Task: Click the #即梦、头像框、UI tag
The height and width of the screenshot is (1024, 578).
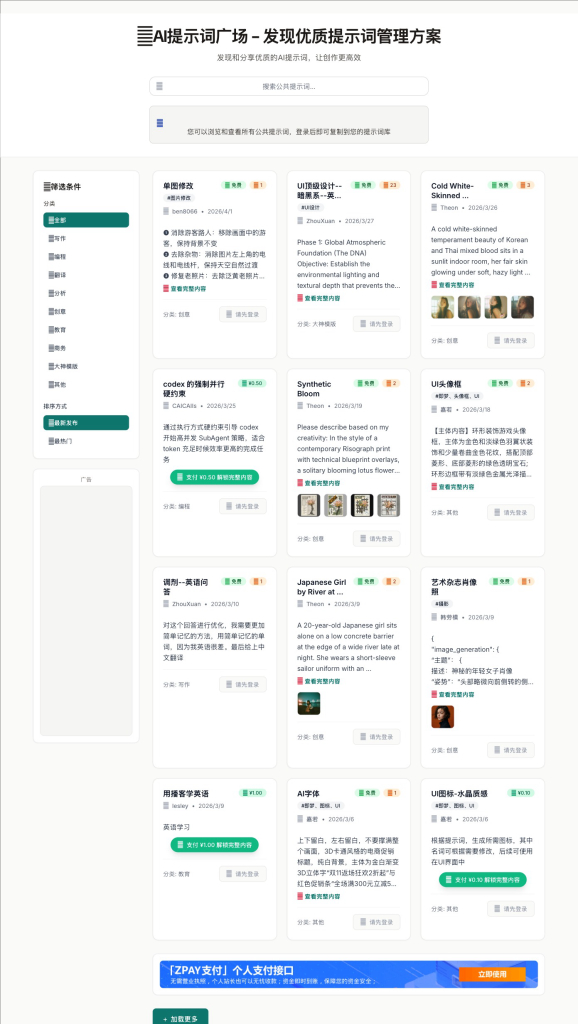Action: 457,396
